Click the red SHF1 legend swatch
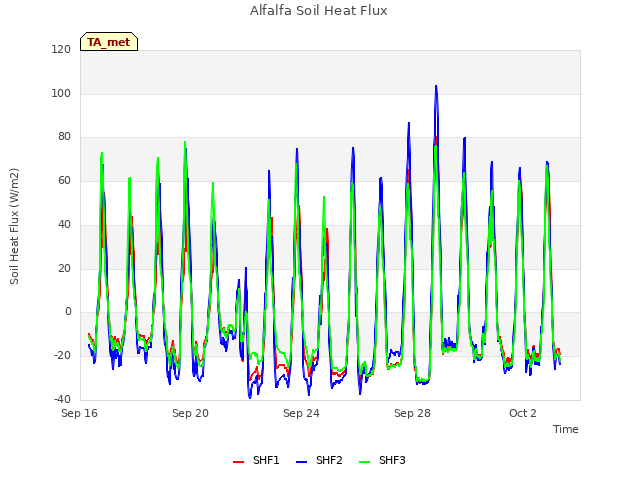Image resolution: width=640 pixels, height=480 pixels. pos(238,462)
